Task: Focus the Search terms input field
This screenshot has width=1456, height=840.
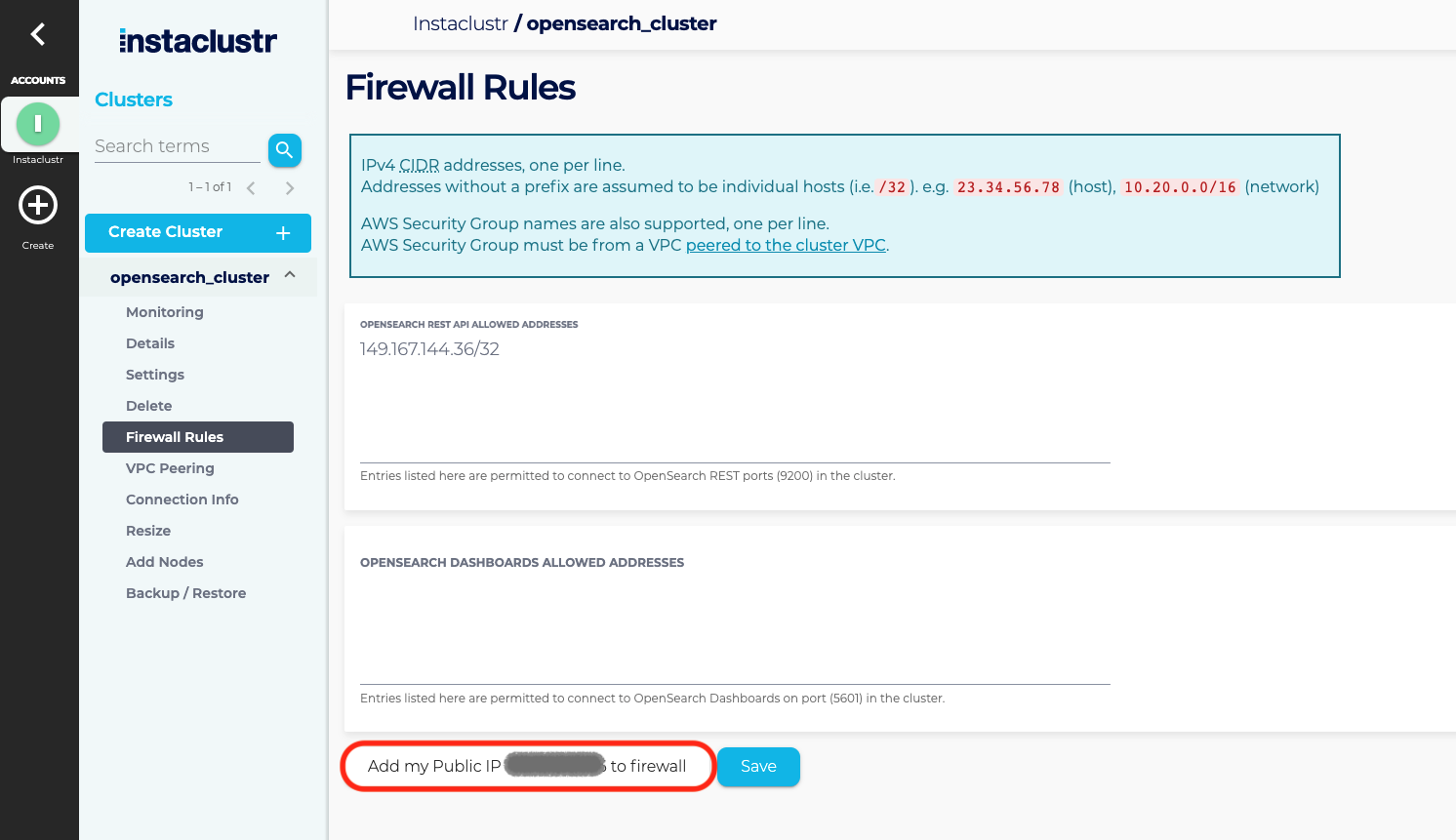Action: 178,146
